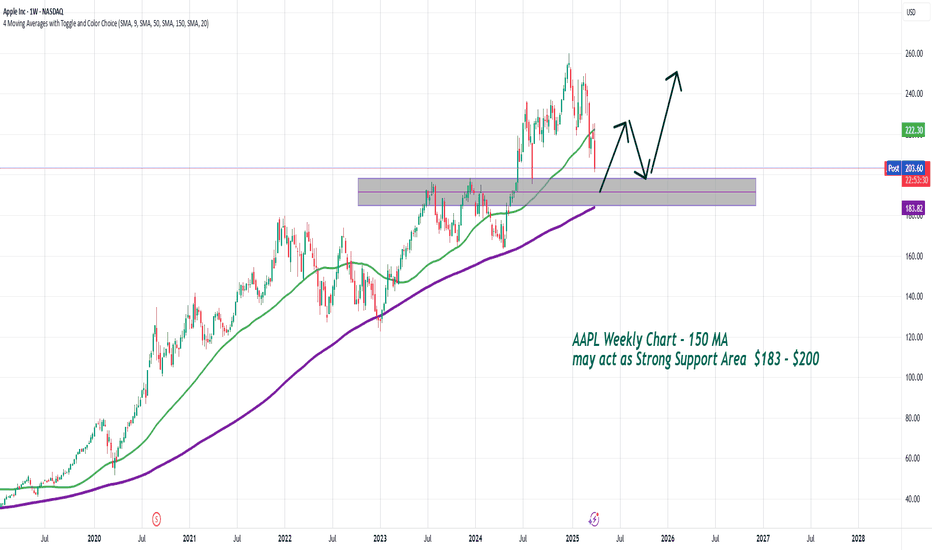The image size is (932, 550).
Task: Select the 'AAPL Weekly Chart - 150 MA' annotation text
Action: [650, 340]
